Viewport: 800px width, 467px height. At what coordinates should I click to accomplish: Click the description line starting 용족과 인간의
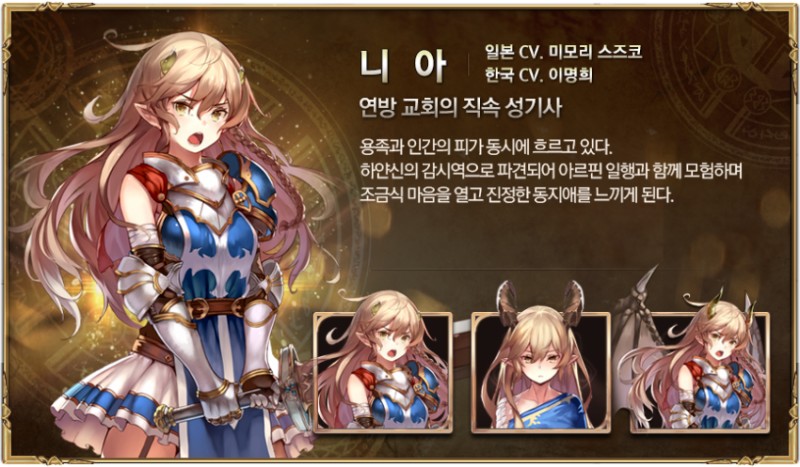click(x=486, y=149)
